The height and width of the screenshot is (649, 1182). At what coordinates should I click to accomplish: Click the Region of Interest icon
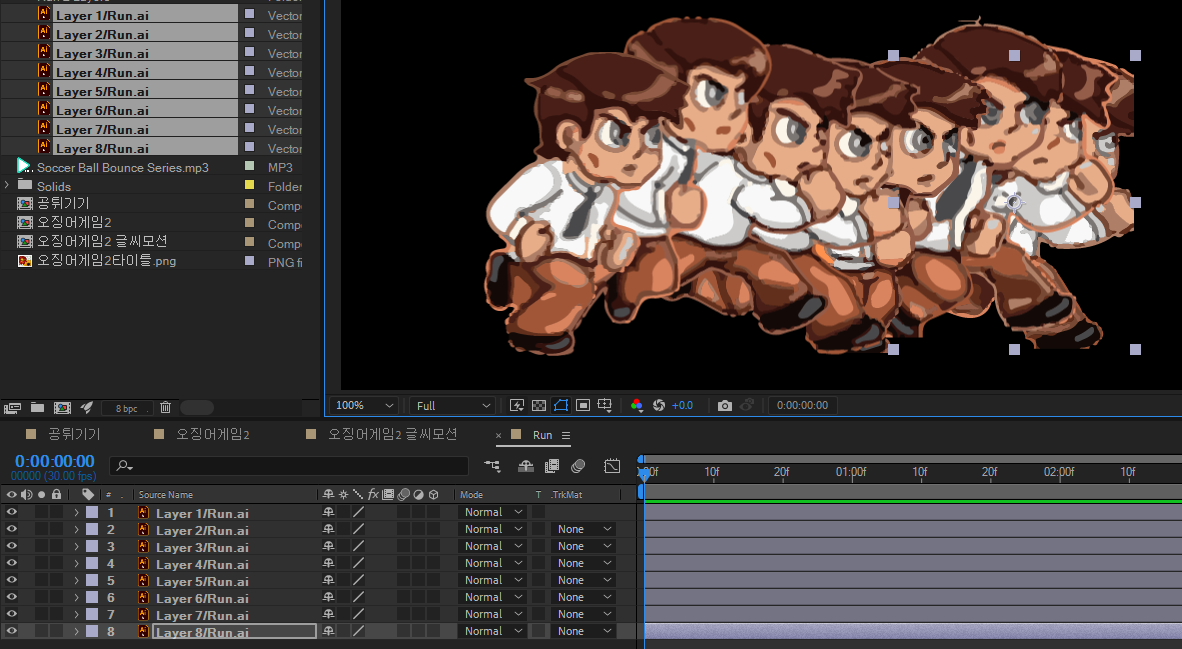583,406
